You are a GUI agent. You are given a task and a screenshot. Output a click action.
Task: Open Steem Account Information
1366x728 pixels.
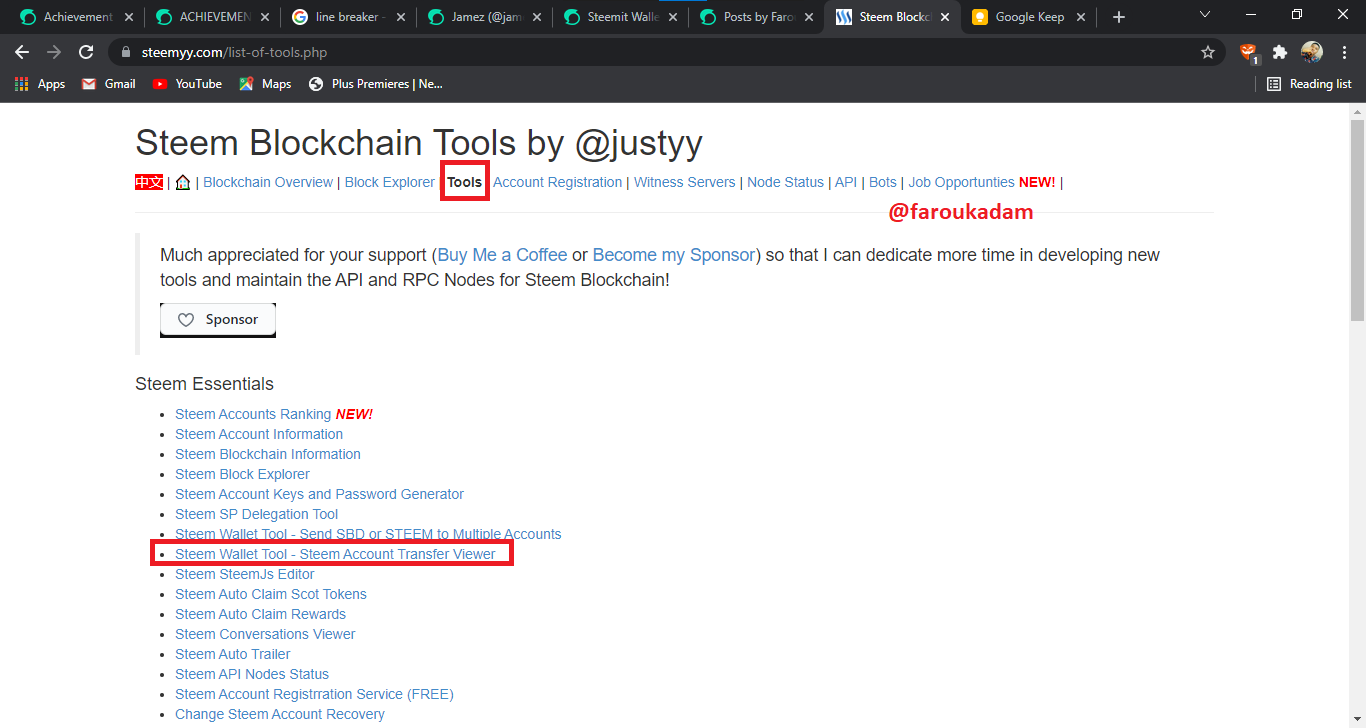pyautogui.click(x=259, y=434)
